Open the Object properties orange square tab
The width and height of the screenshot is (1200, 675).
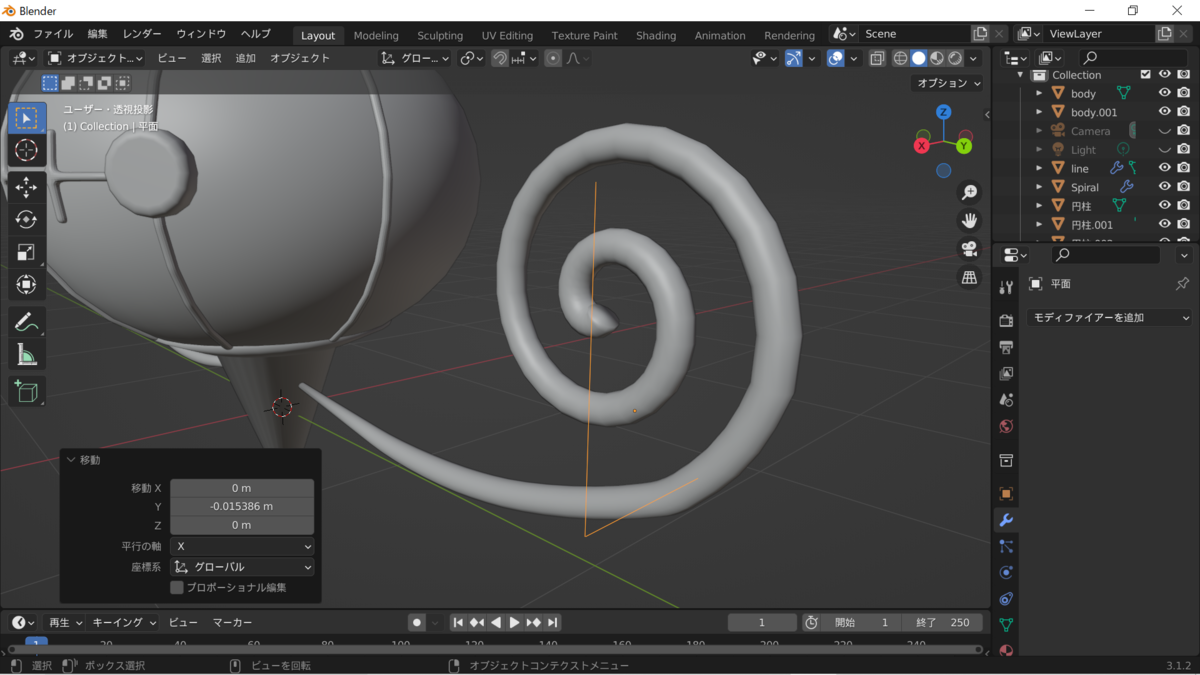click(1006, 494)
